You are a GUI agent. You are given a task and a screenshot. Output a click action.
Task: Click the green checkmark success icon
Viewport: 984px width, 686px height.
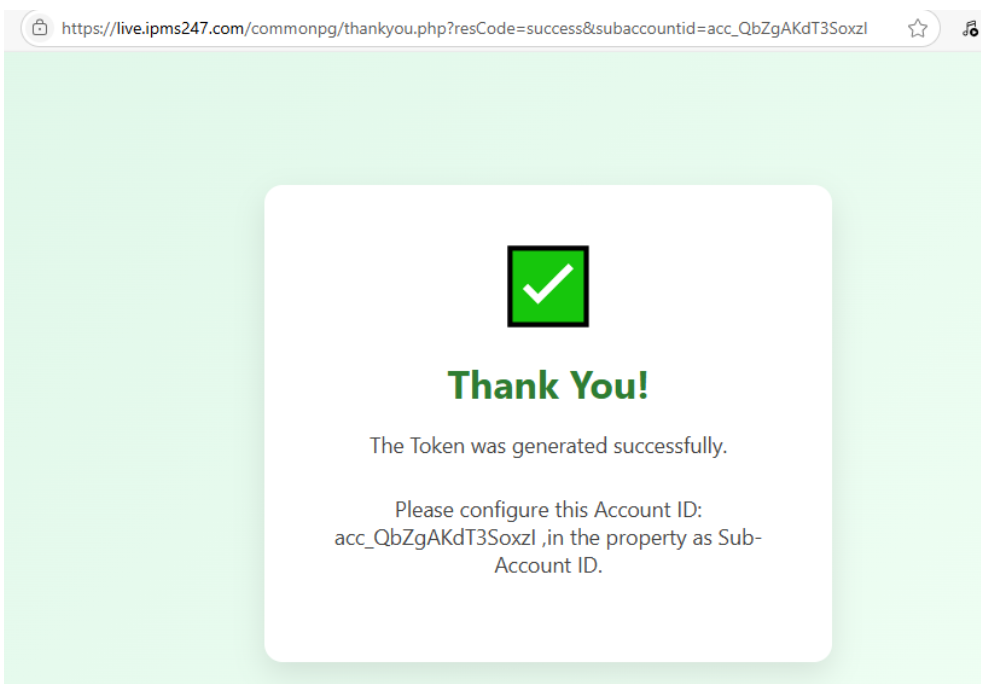(548, 286)
